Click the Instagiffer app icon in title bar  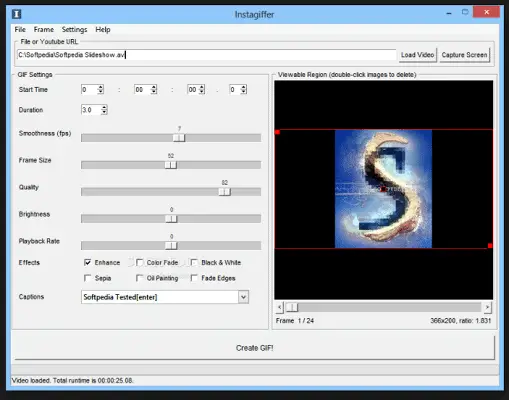tap(16, 14)
